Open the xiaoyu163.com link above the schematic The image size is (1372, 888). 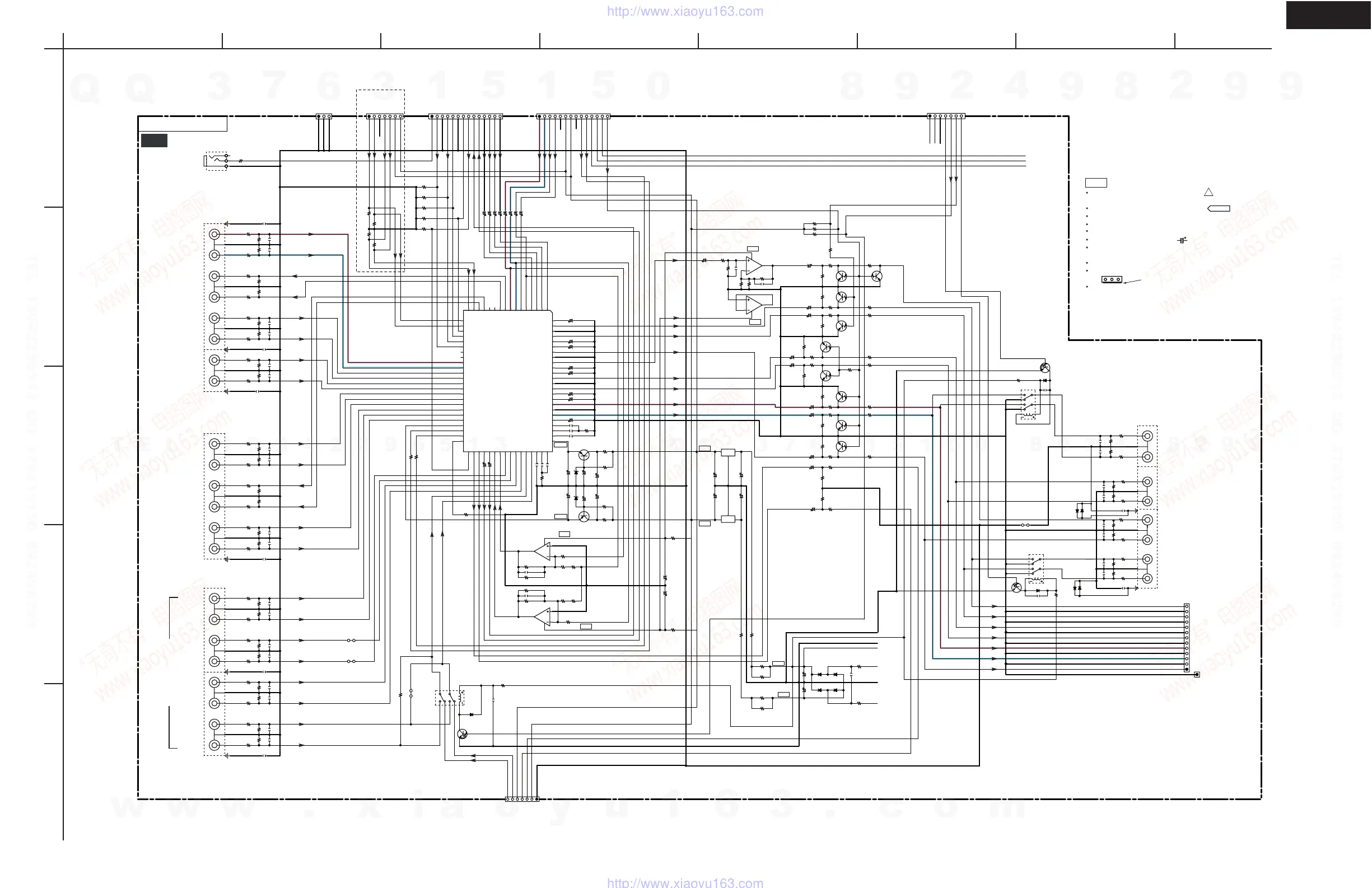(x=685, y=12)
